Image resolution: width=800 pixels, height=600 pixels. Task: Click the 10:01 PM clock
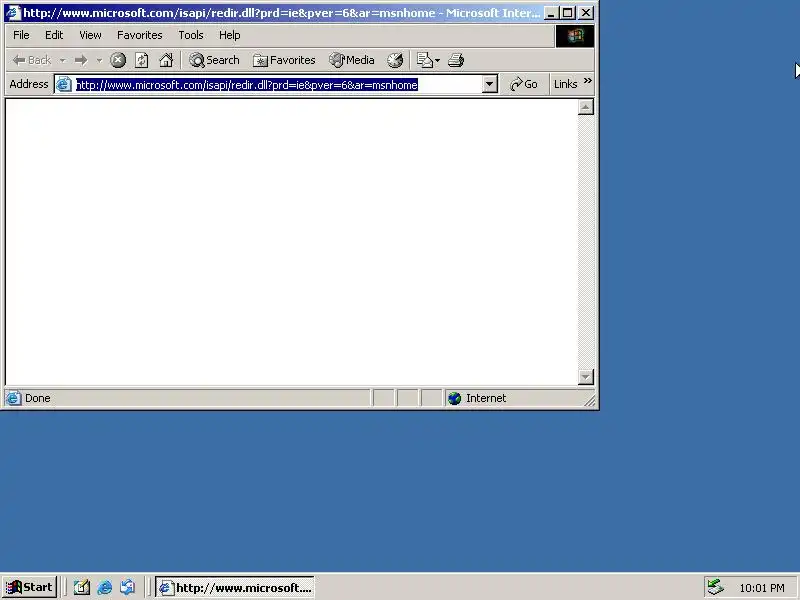pos(762,588)
